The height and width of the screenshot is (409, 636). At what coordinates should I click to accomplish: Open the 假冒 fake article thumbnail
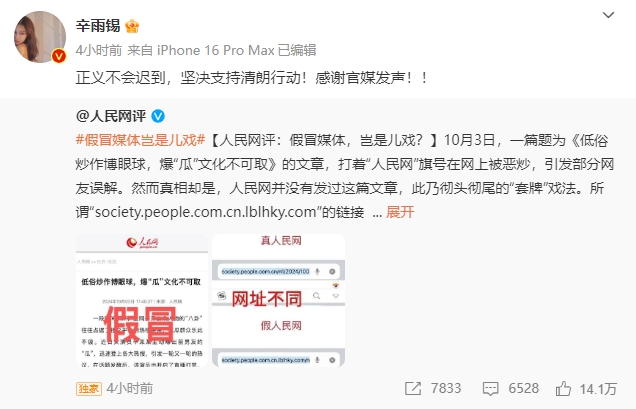[142, 300]
